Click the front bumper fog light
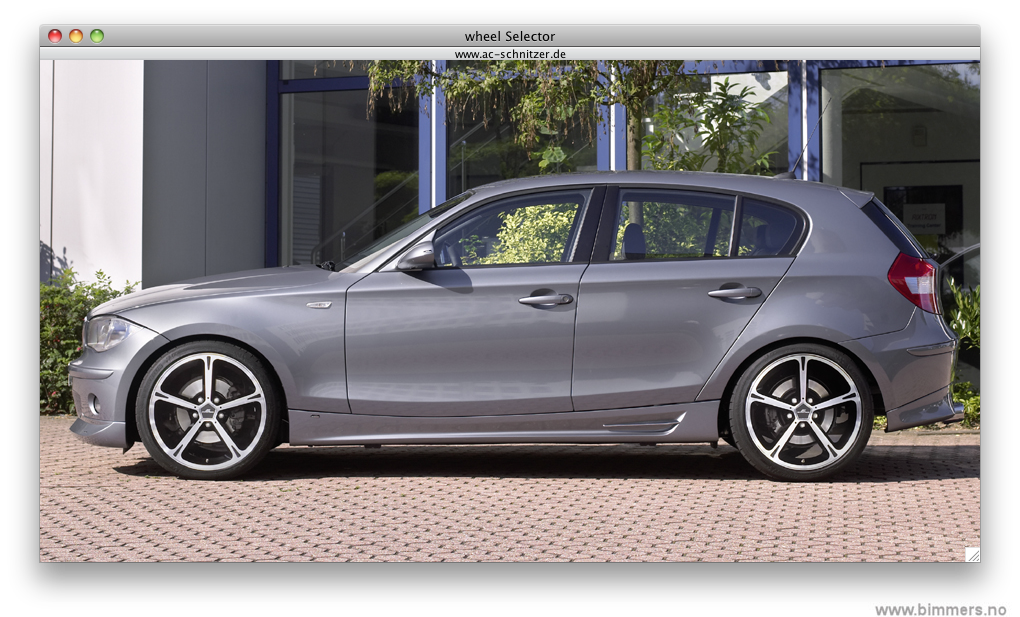The height and width of the screenshot is (617, 1020). coord(94,403)
